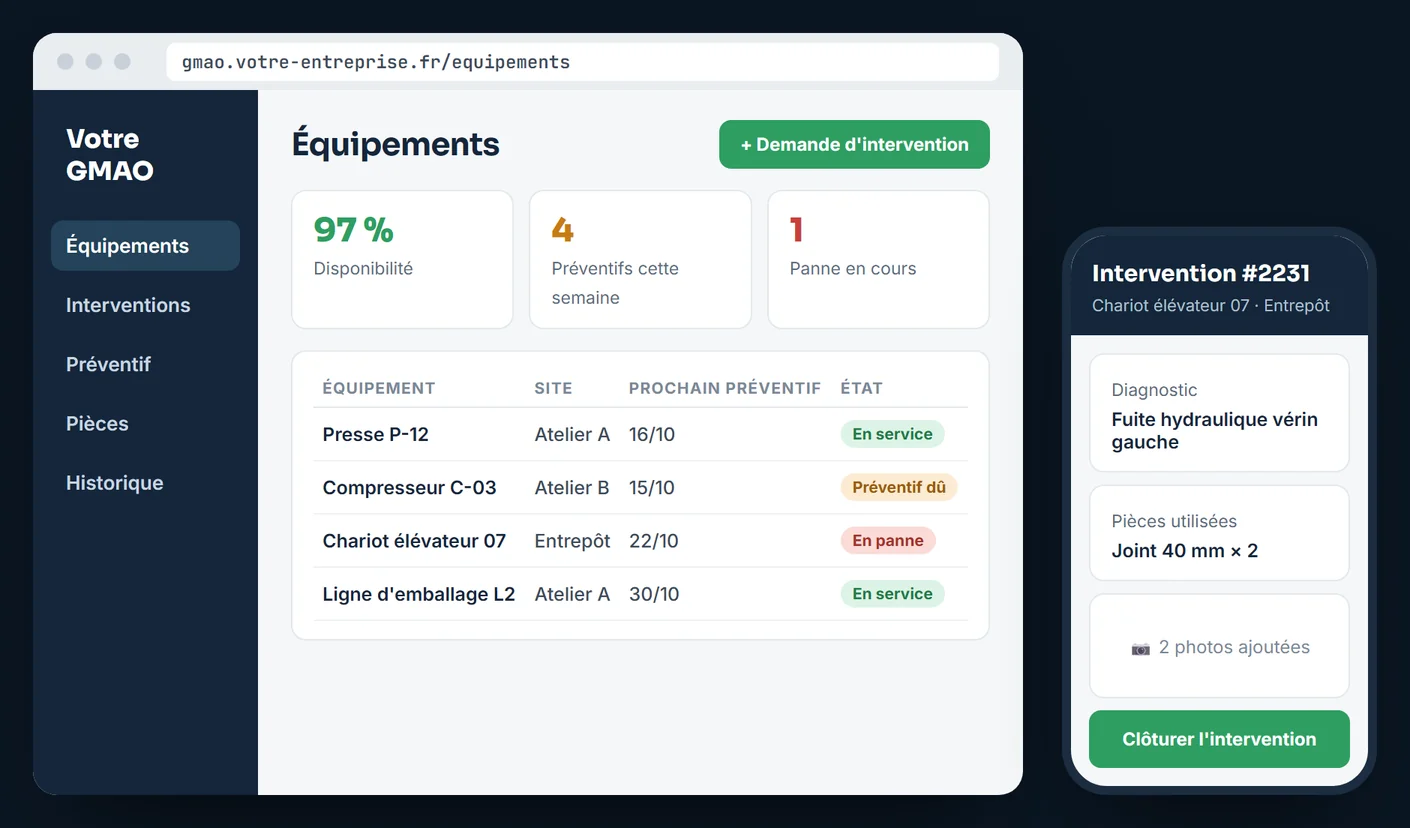
Task: Click the Votre GMAO logo
Action: point(110,154)
